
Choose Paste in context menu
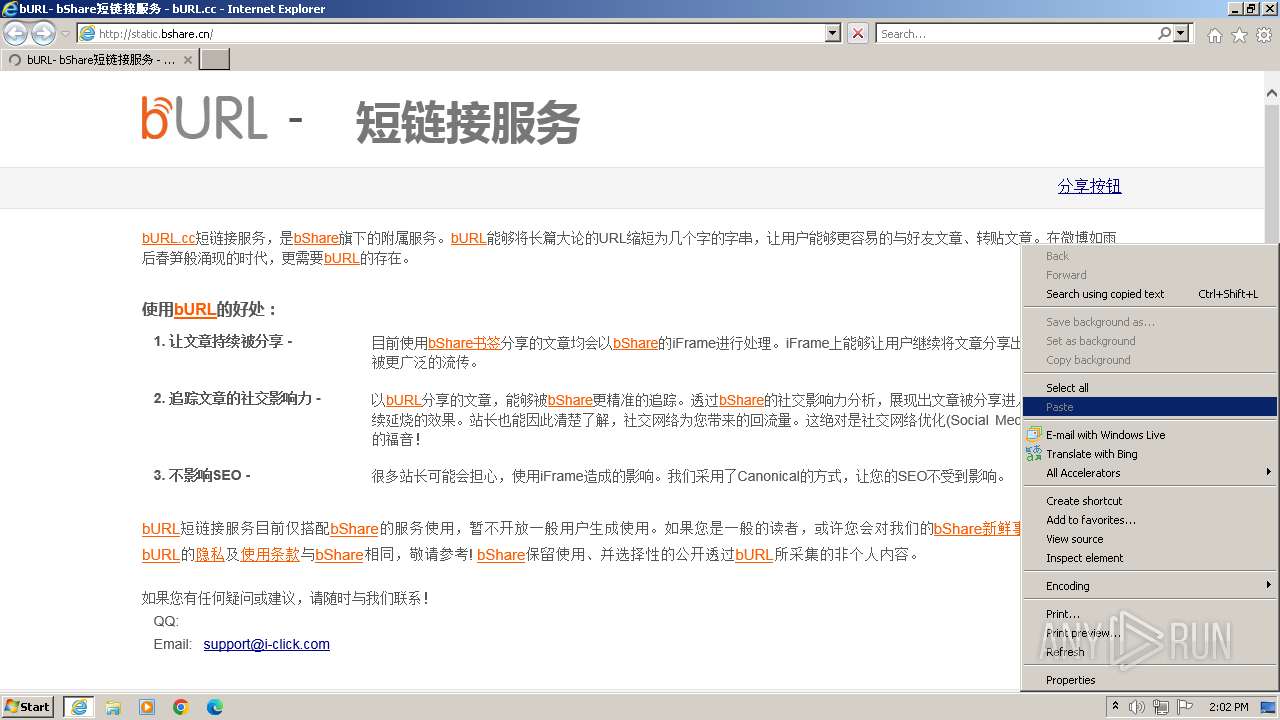pos(1150,407)
